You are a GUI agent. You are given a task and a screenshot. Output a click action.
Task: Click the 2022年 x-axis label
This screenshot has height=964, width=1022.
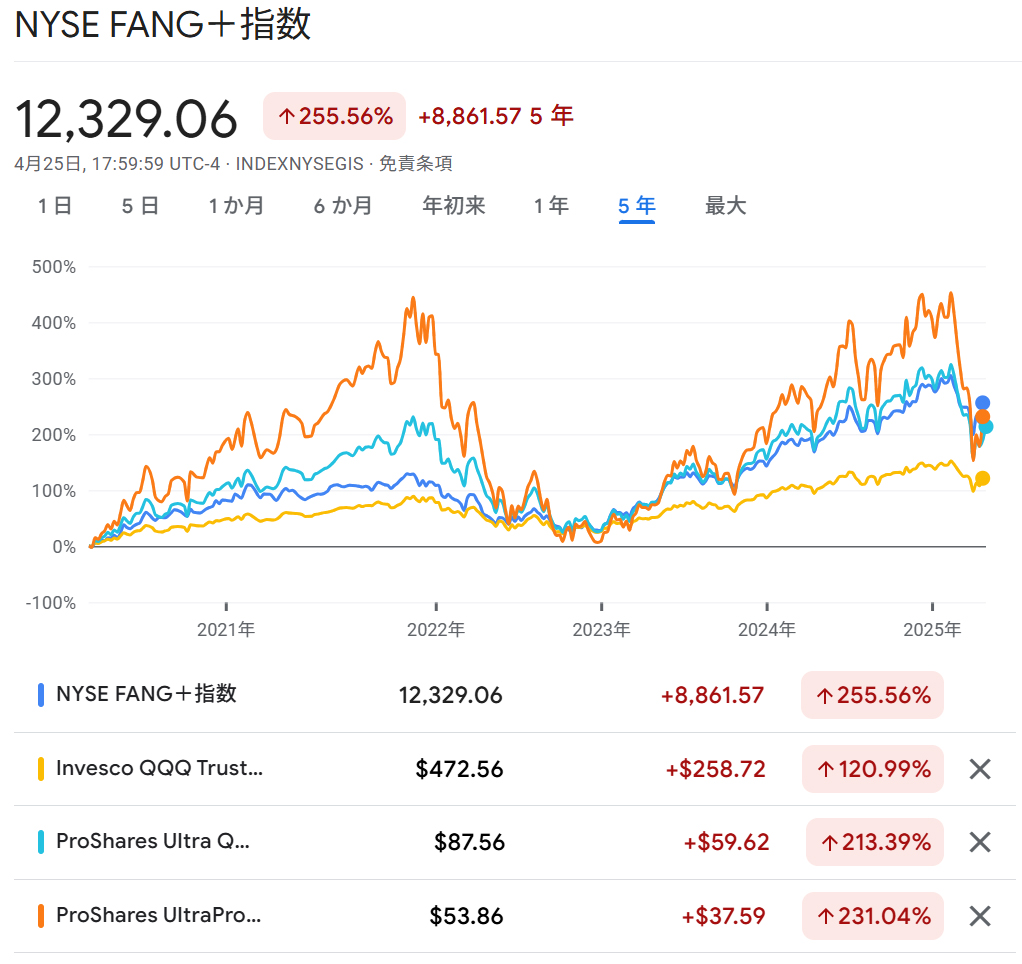tap(436, 630)
